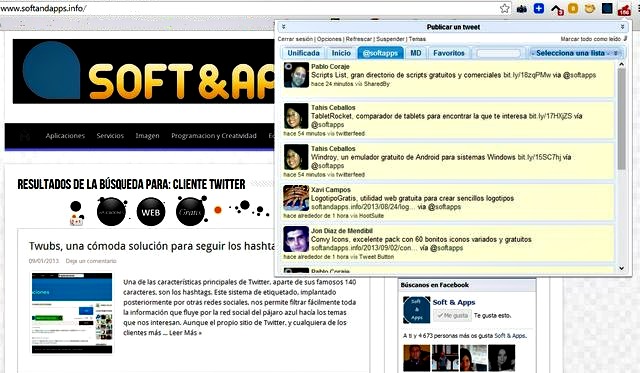This screenshot has height=373, width=640.
Task: Click Leer Más link
Action: coord(185,333)
